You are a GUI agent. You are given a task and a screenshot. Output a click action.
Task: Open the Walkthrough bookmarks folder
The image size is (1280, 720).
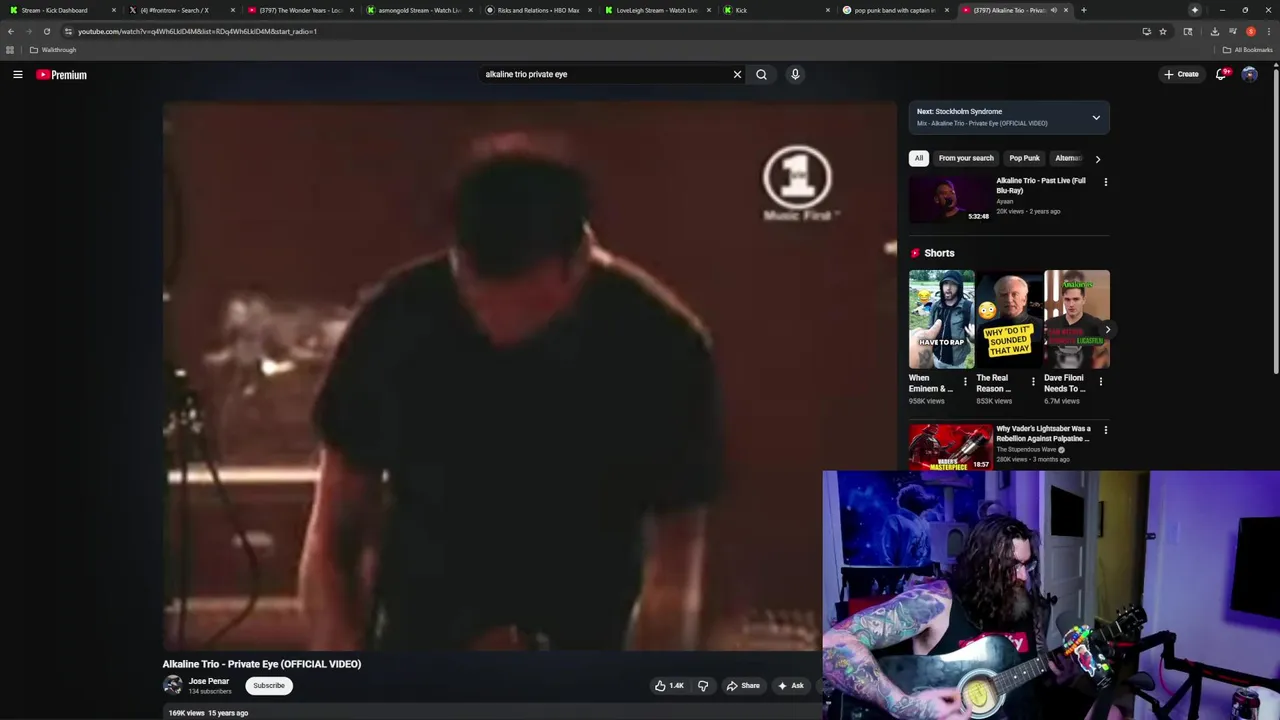click(53, 50)
